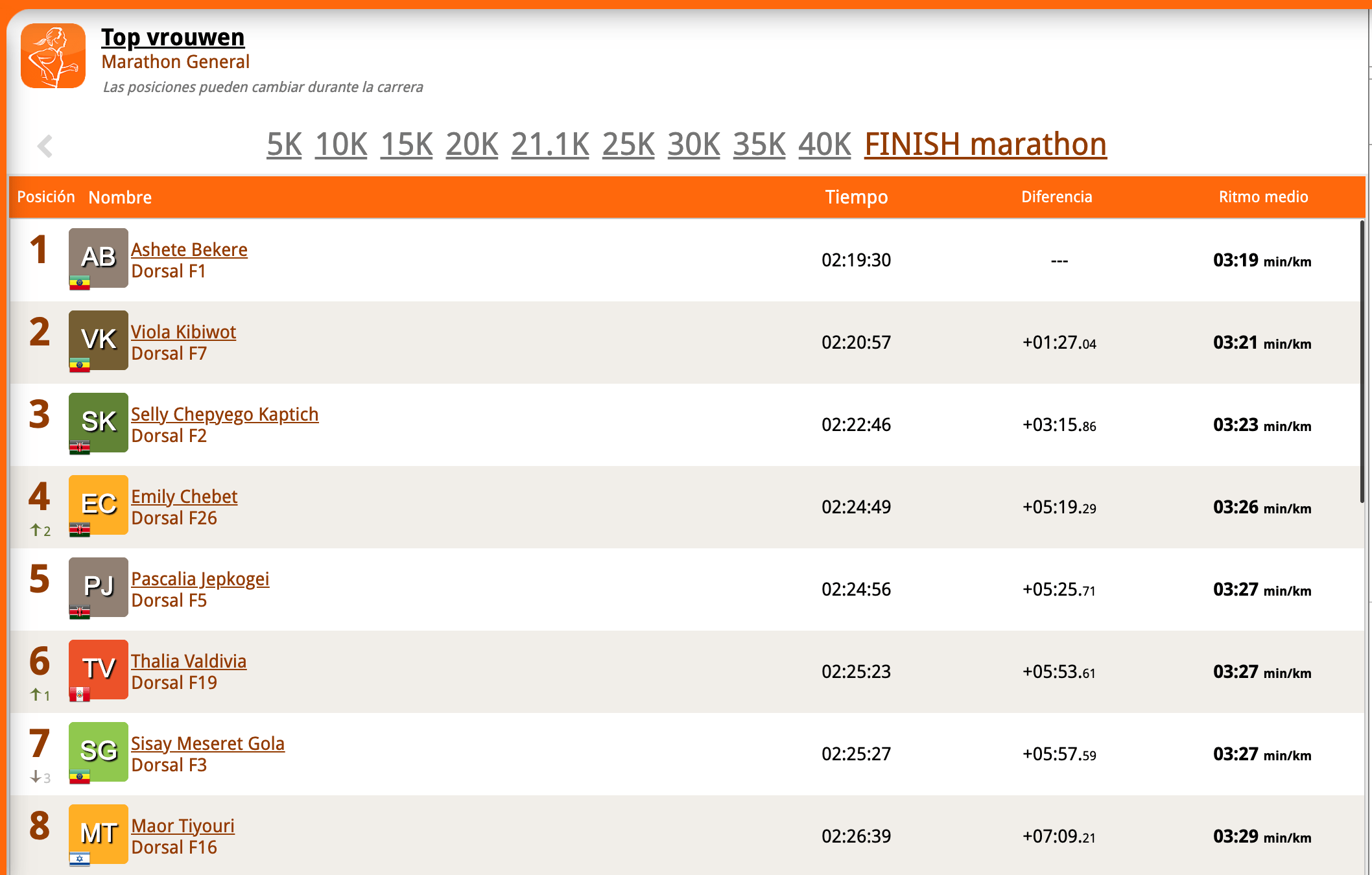Switch to the 5K split tab
This screenshot has height=875, width=1372.
click(284, 145)
